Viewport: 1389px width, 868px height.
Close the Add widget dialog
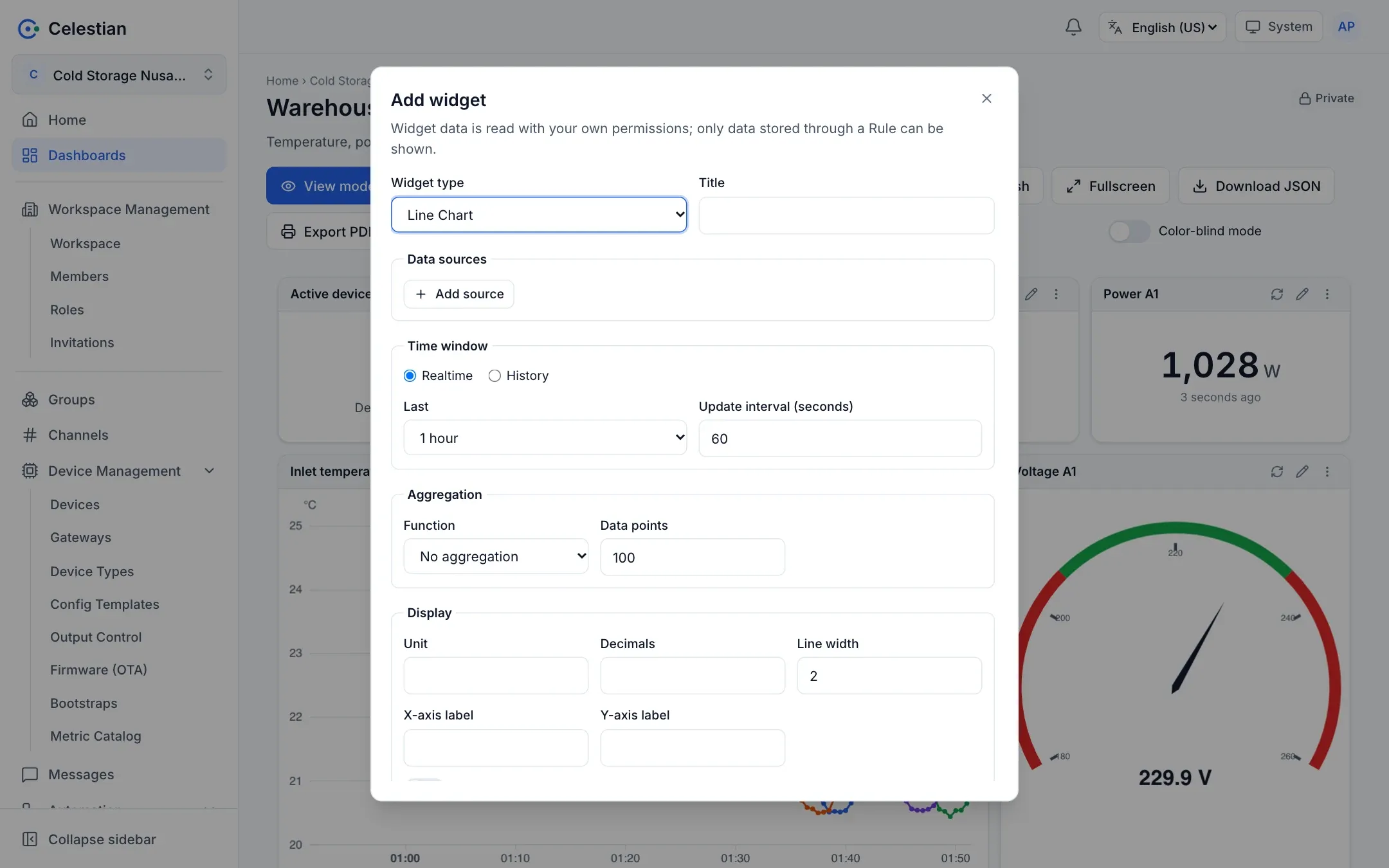point(986,98)
